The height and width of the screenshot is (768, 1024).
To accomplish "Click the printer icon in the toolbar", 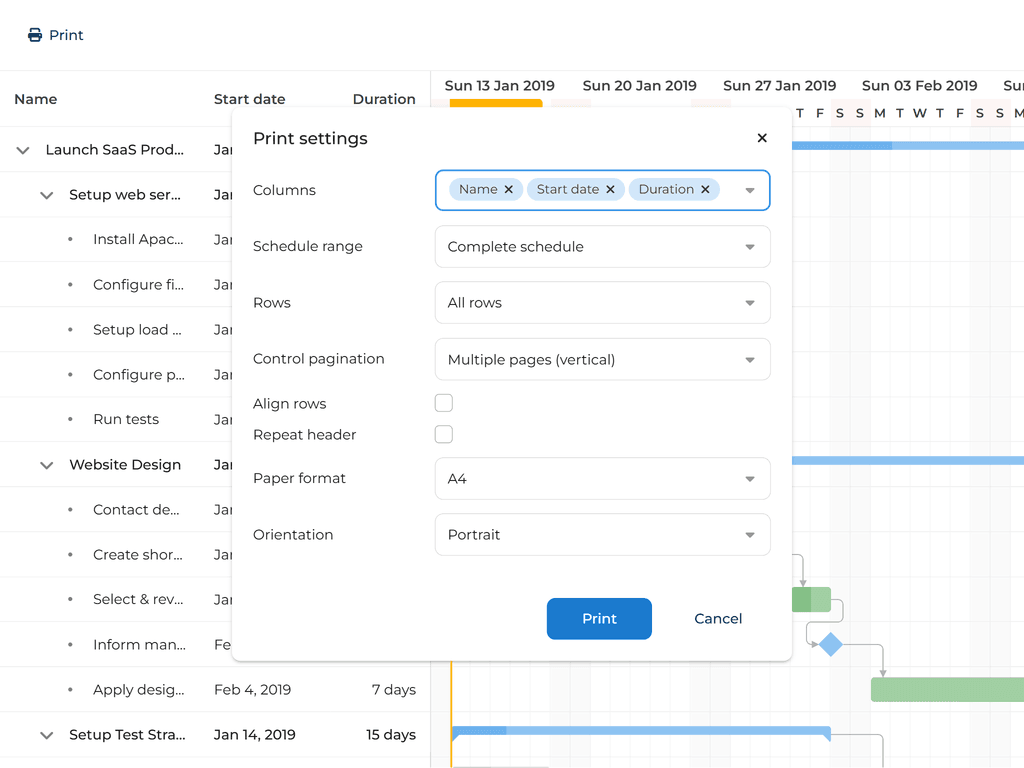I will [x=35, y=35].
